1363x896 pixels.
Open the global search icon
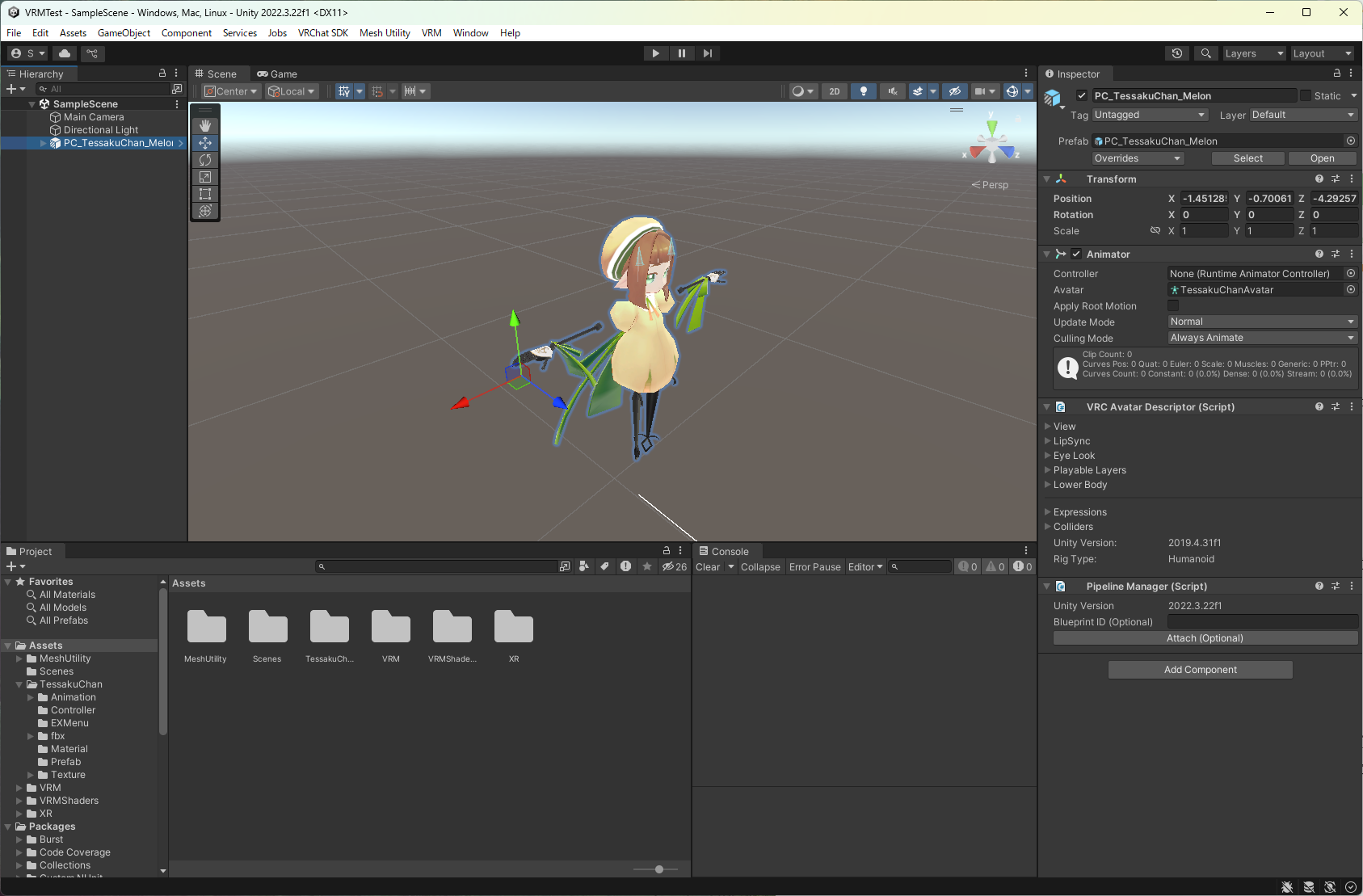1205,53
